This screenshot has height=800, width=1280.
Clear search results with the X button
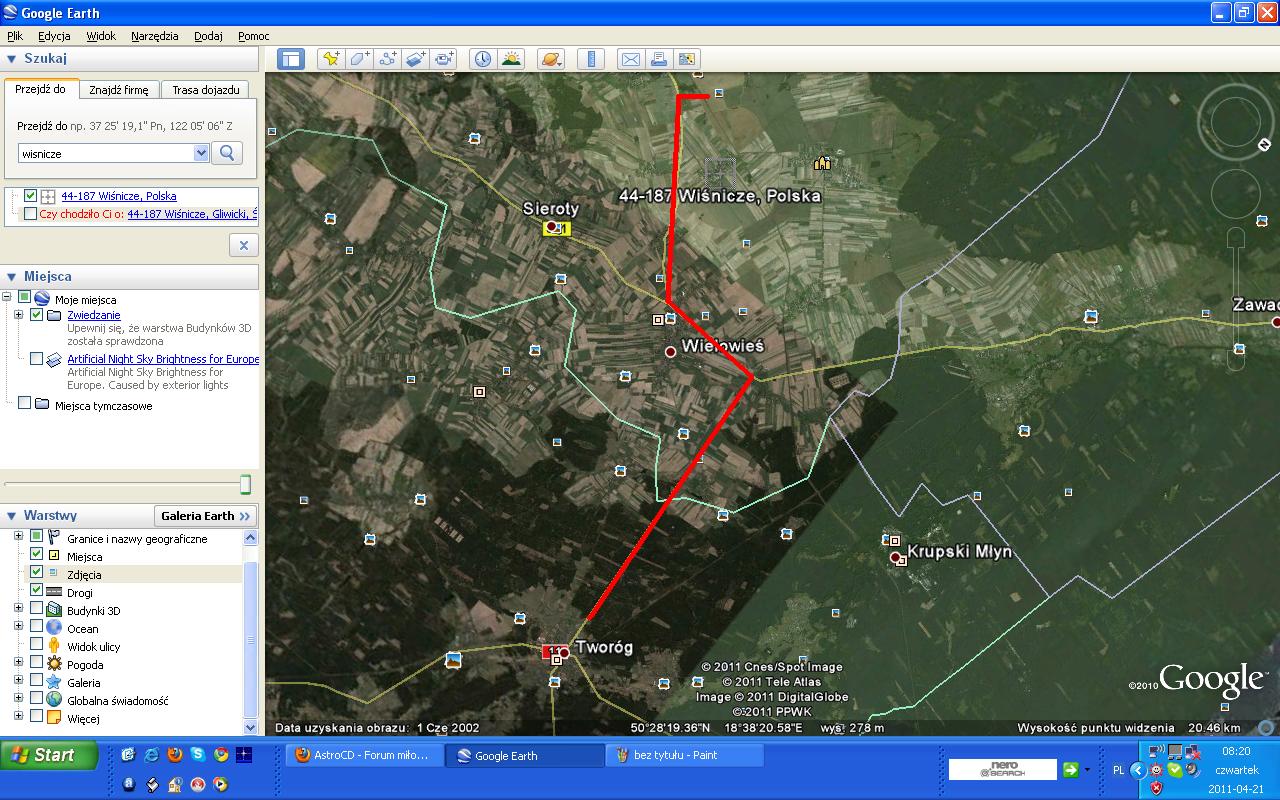coord(243,245)
